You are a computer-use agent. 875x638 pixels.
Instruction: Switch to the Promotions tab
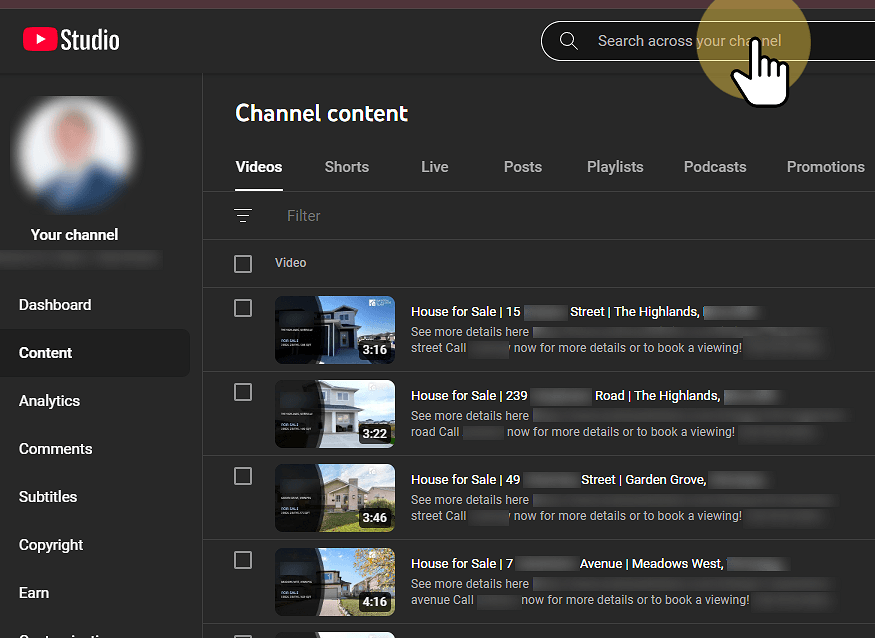click(825, 167)
